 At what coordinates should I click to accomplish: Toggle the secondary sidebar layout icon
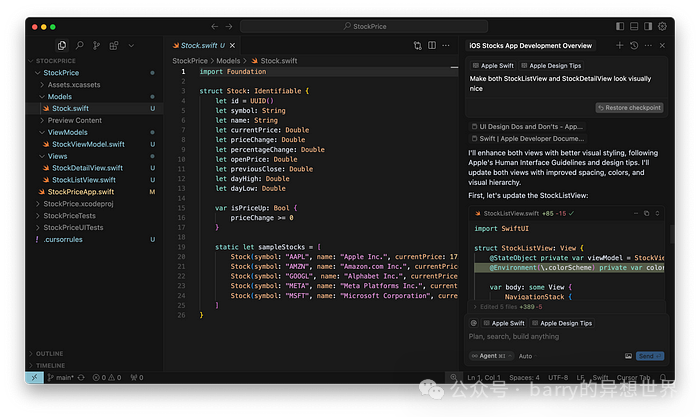(x=648, y=26)
